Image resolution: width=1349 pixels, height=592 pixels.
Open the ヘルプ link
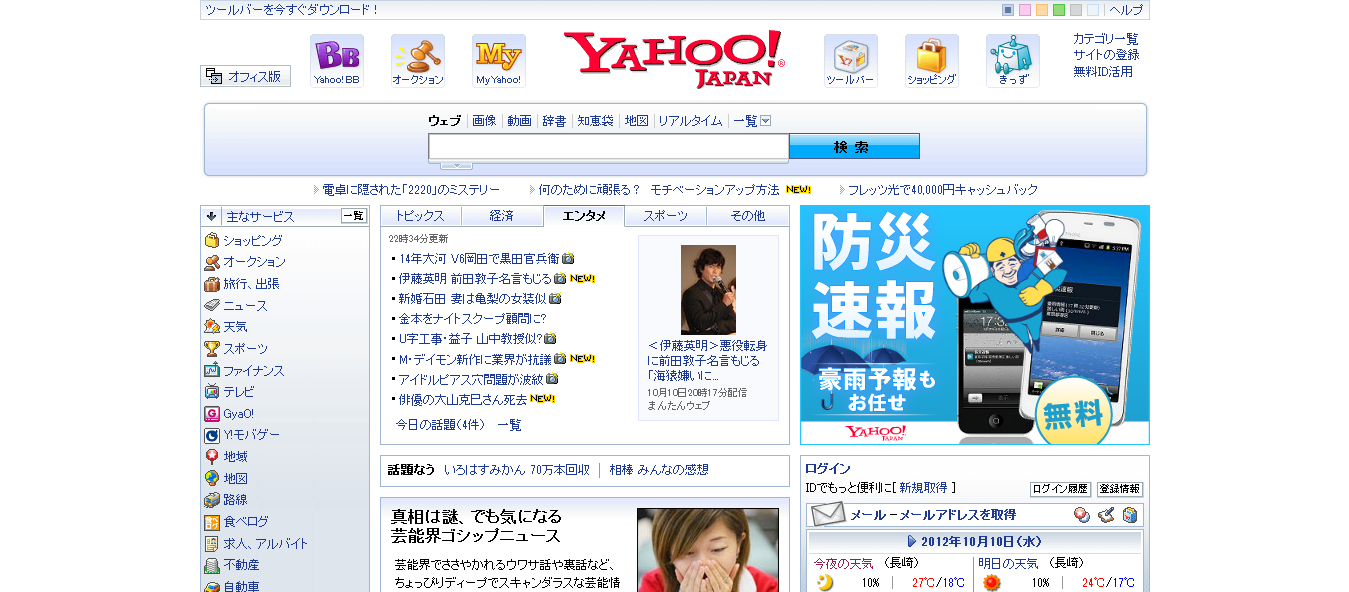1126,10
